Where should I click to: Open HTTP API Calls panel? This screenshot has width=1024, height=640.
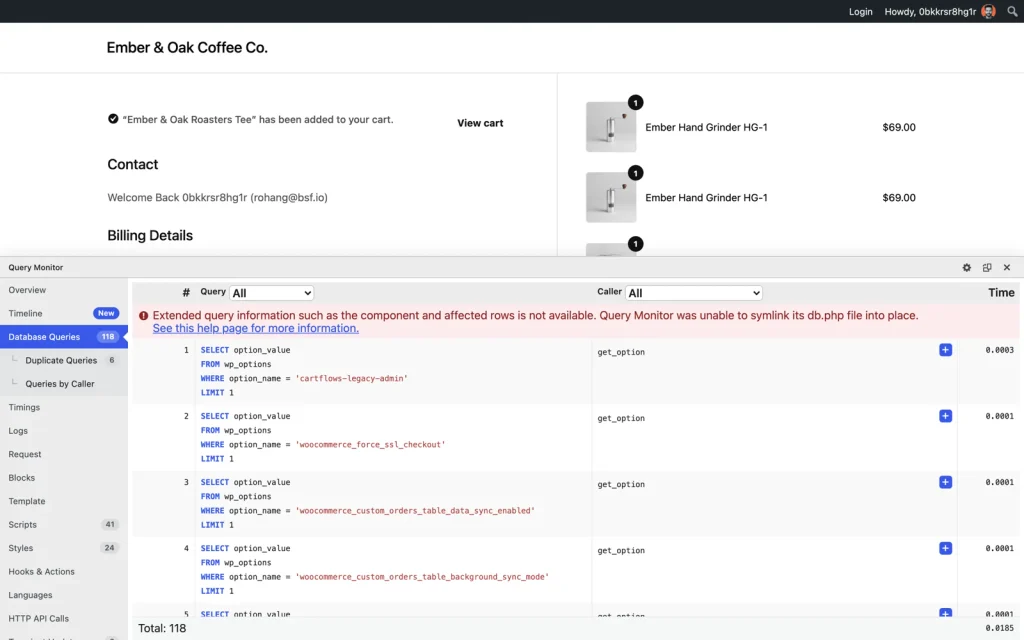pyautogui.click(x=39, y=619)
